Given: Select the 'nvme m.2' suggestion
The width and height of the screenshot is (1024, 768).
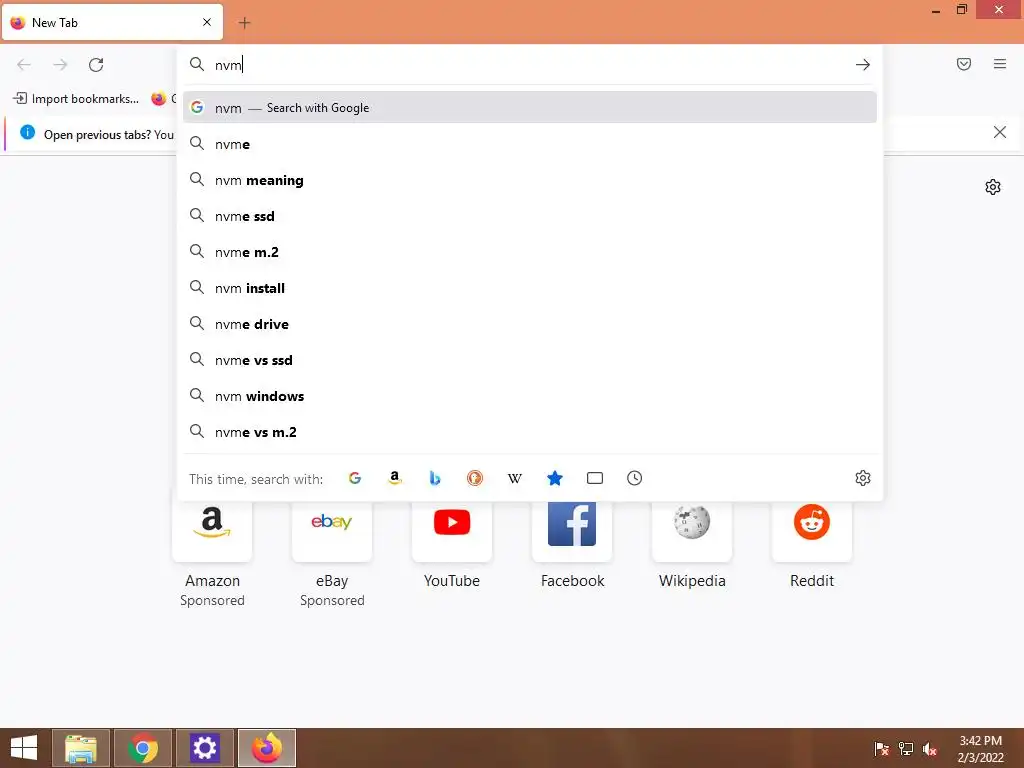Looking at the screenshot, I should (530, 251).
